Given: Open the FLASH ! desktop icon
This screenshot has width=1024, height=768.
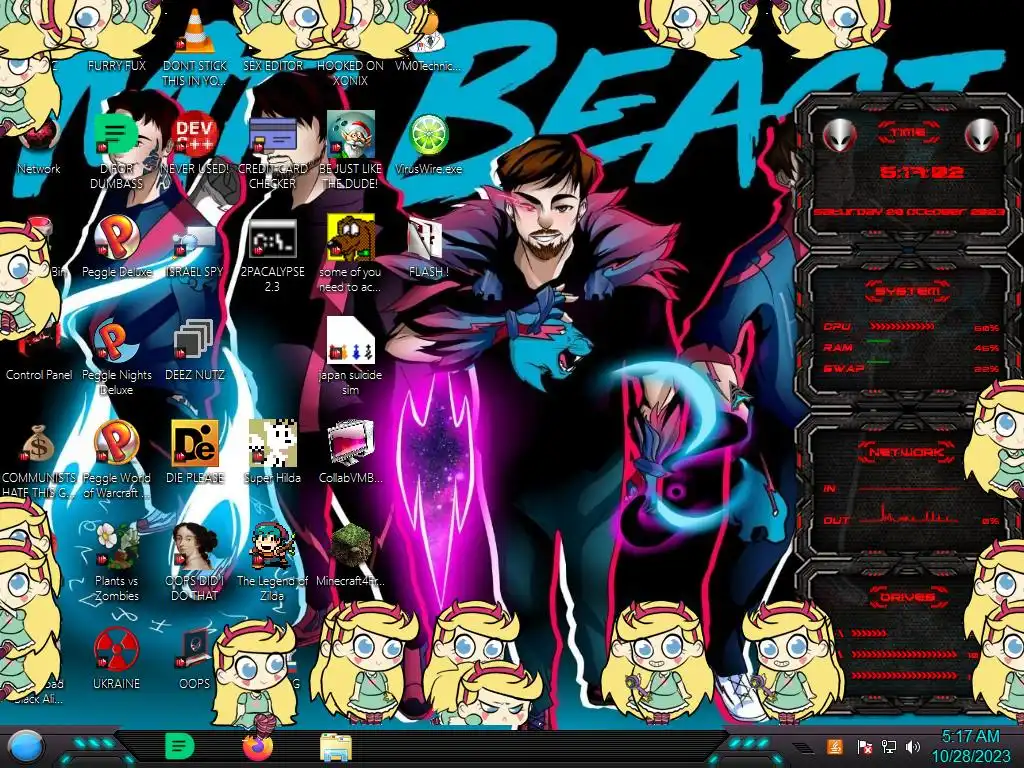Looking at the screenshot, I should tap(428, 248).
